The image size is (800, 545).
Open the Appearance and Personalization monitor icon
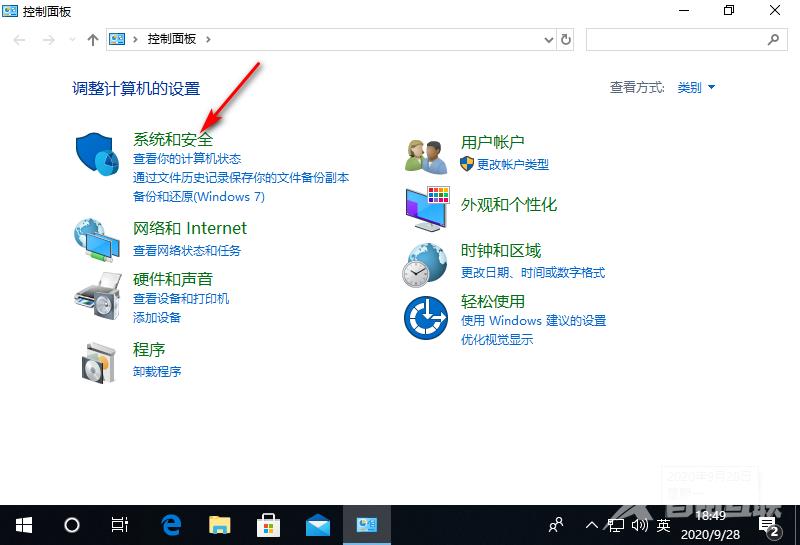click(x=428, y=209)
